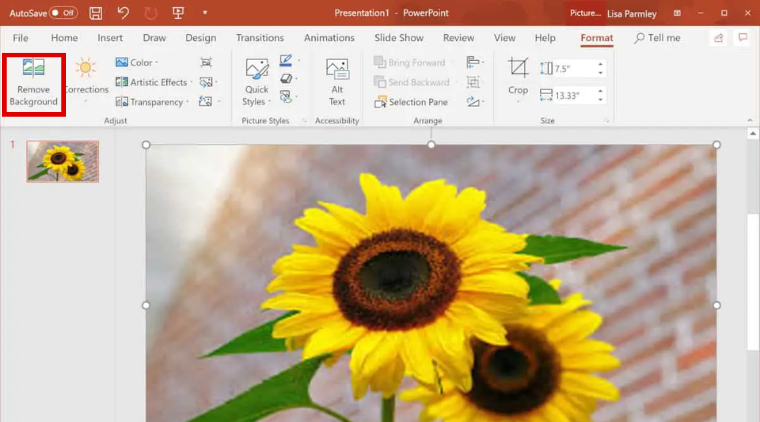Viewport: 760px width, 422px height.
Task: Click the Reset Picture icon
Action: pos(207,102)
